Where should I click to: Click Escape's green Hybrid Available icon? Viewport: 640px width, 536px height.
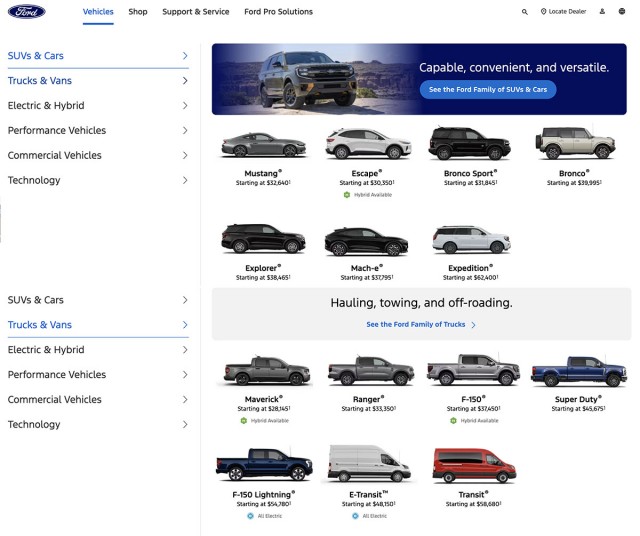point(347,195)
